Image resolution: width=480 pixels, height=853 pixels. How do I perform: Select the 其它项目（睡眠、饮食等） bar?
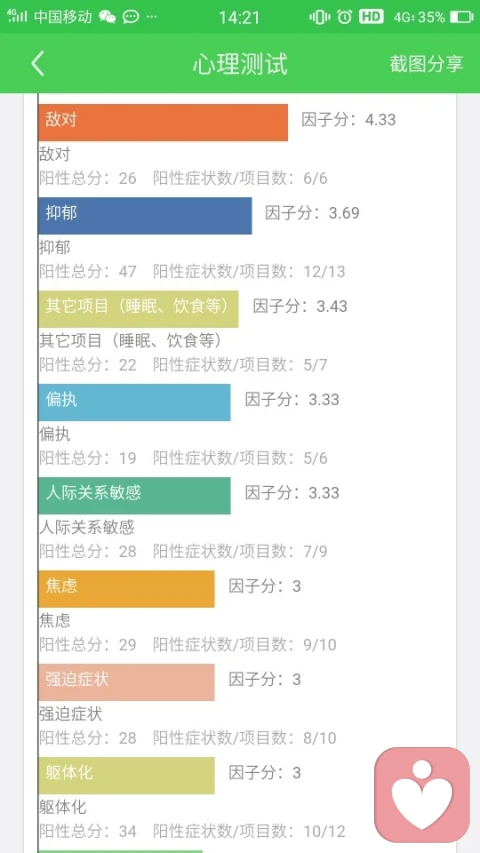[138, 309]
